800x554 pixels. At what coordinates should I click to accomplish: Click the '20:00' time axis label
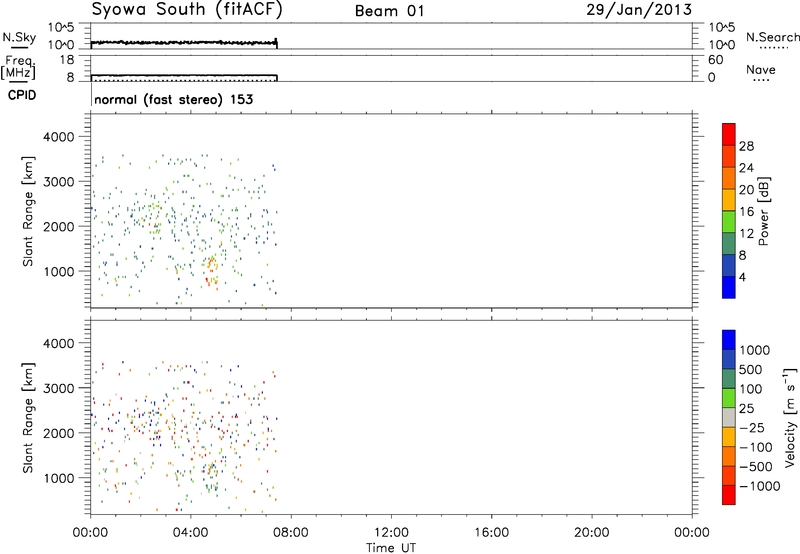591,533
